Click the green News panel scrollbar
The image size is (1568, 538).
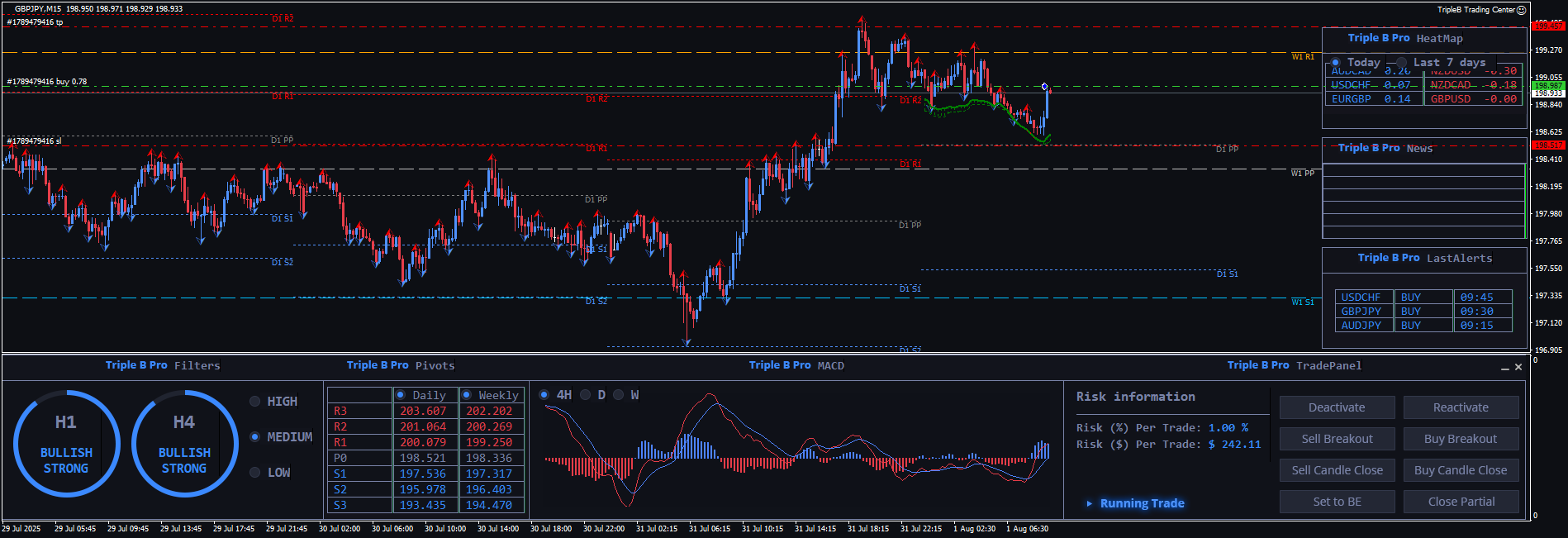[1524, 201]
